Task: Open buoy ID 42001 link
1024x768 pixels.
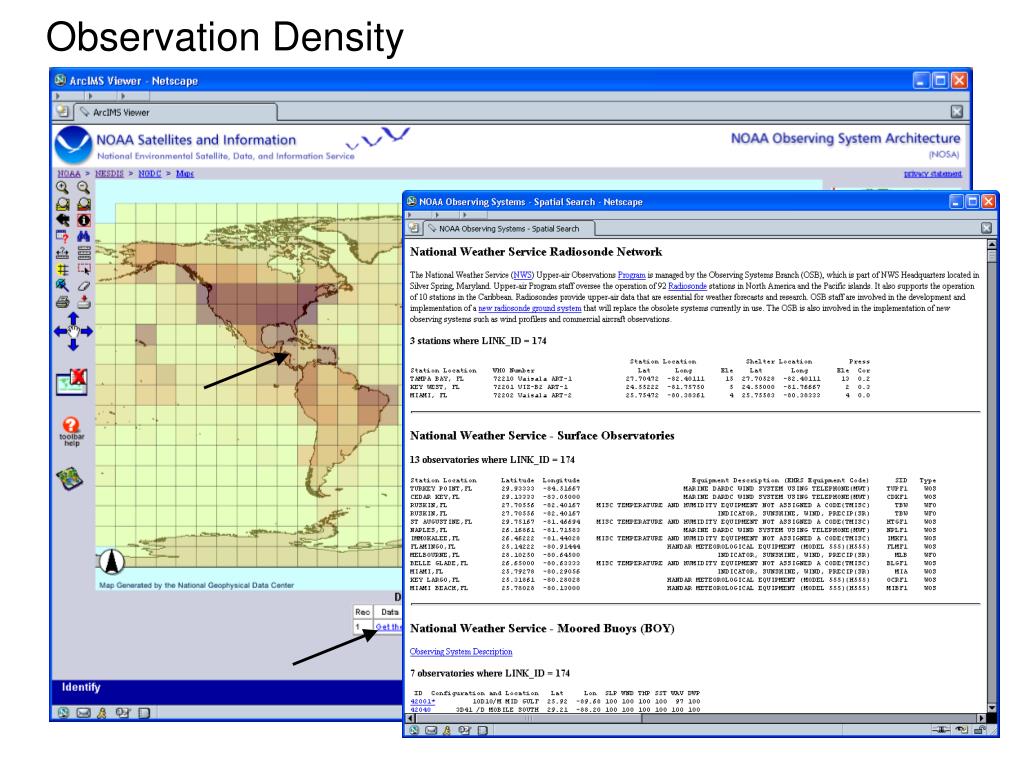Action: [422, 701]
